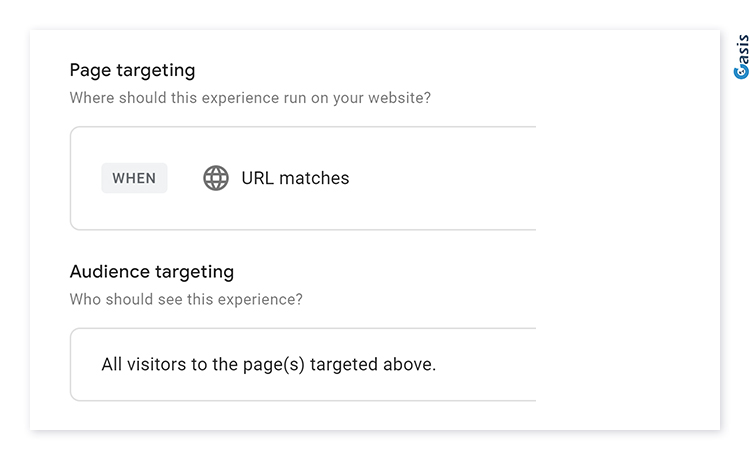This screenshot has height=460, width=750.
Task: Select the All visitors audience text
Action: (x=269, y=364)
